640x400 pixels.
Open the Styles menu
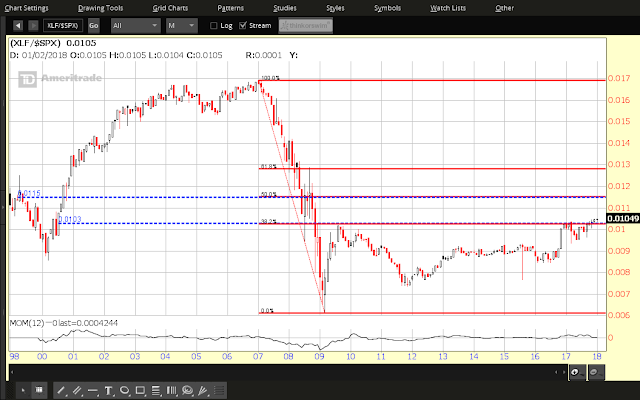(x=335, y=8)
